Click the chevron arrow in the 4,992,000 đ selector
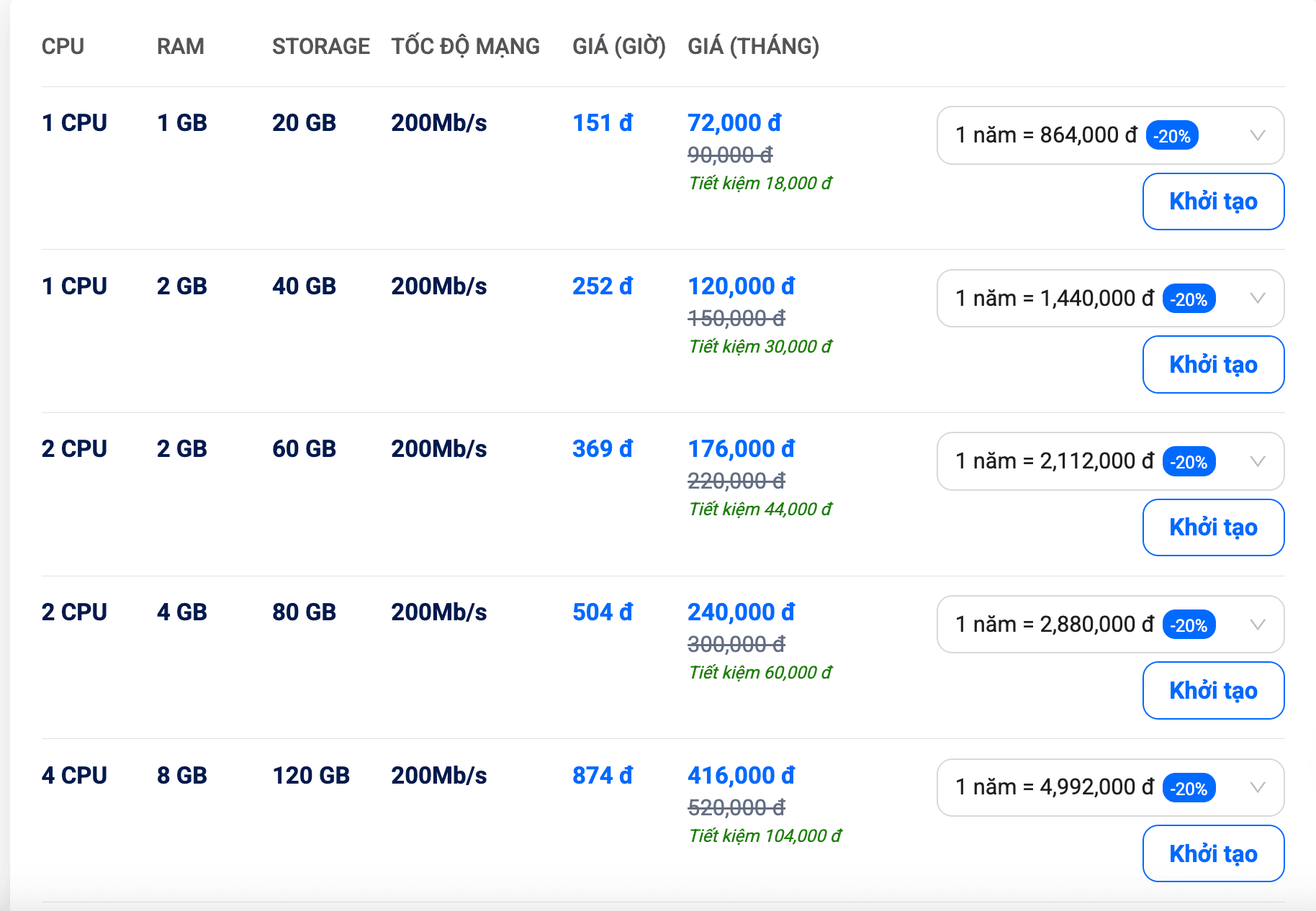This screenshot has height=911, width=1316. click(1258, 787)
